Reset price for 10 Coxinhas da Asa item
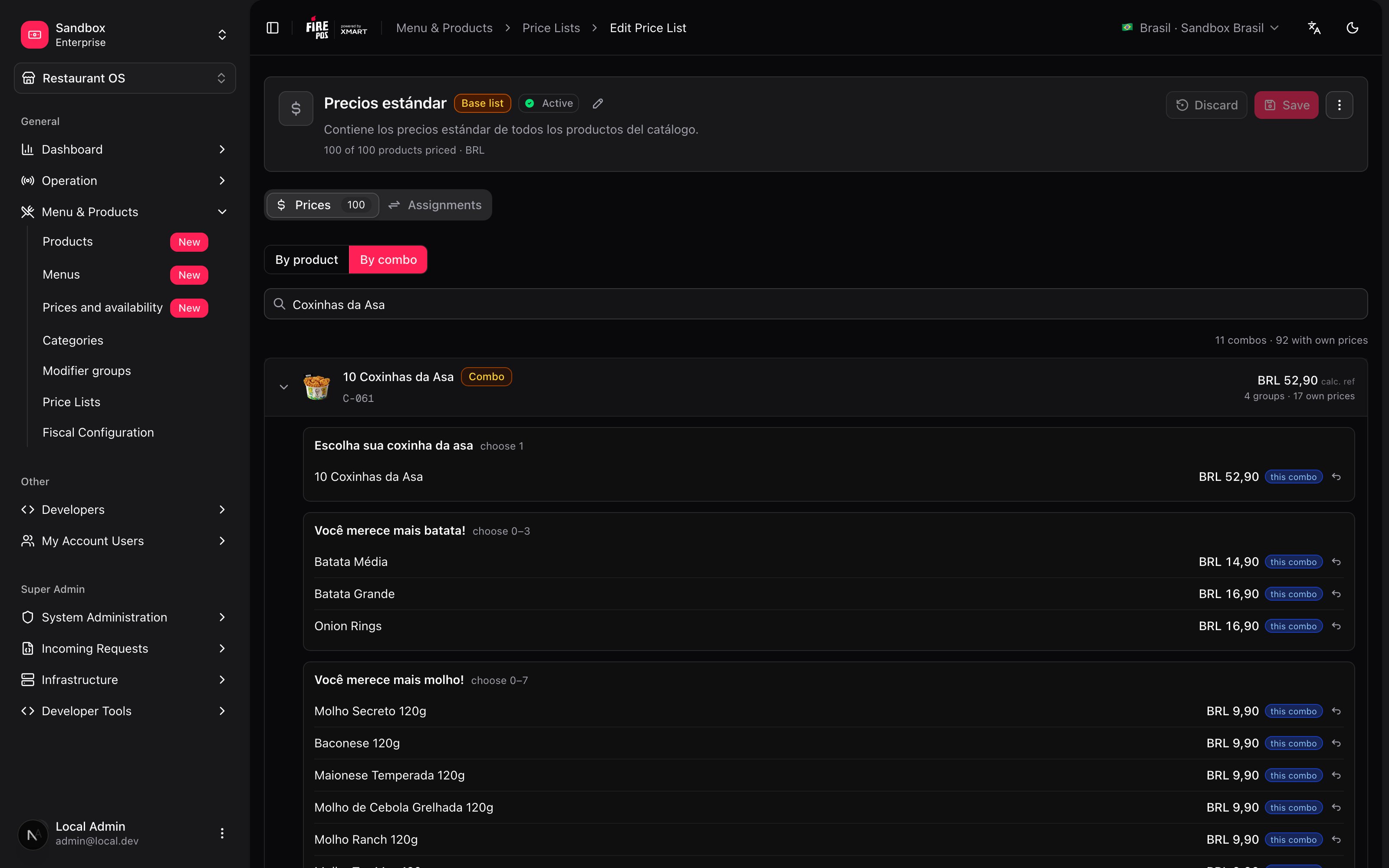The height and width of the screenshot is (868, 1389). [1336, 477]
